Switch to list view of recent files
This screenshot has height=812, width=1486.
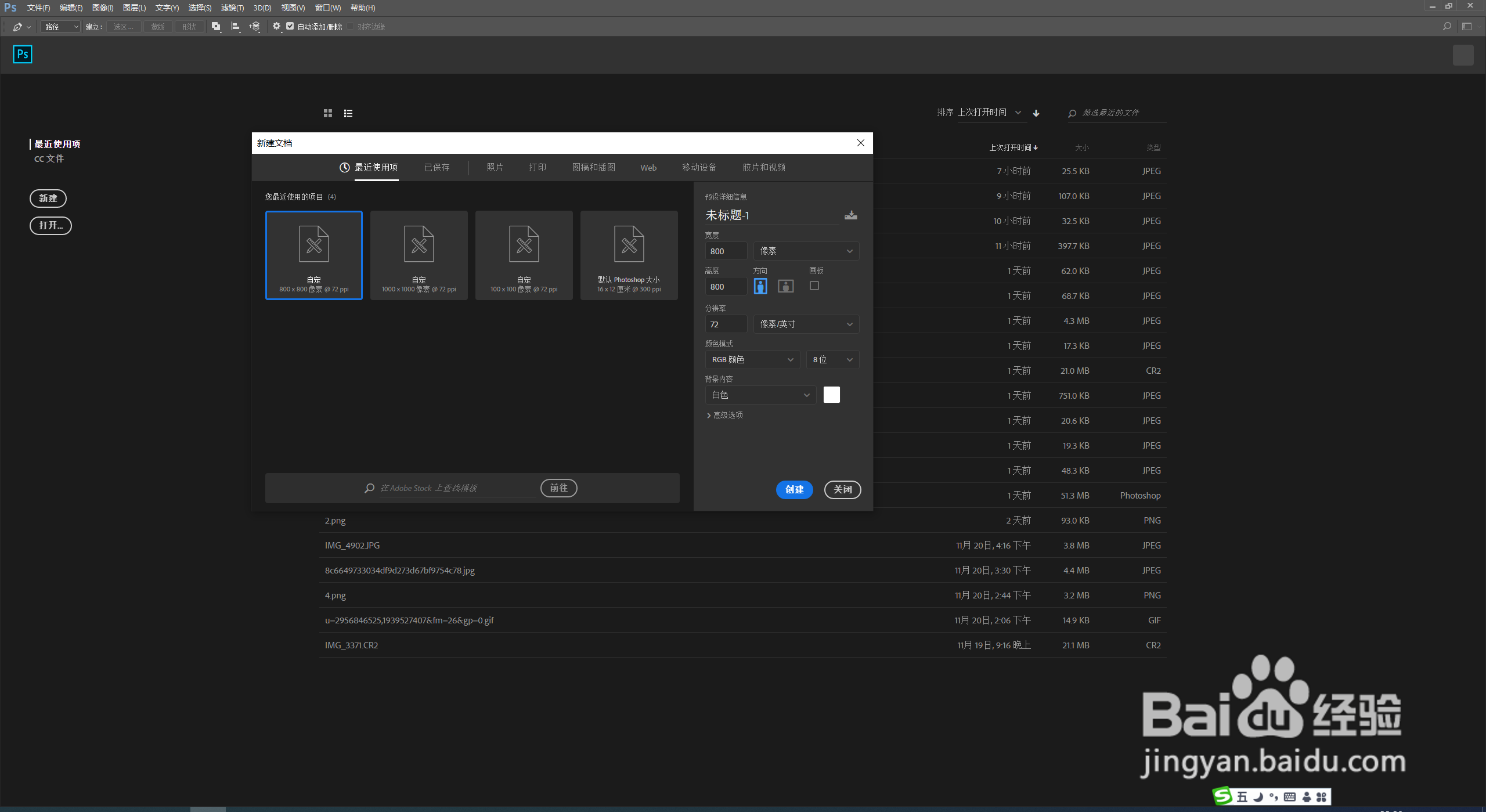[348, 113]
